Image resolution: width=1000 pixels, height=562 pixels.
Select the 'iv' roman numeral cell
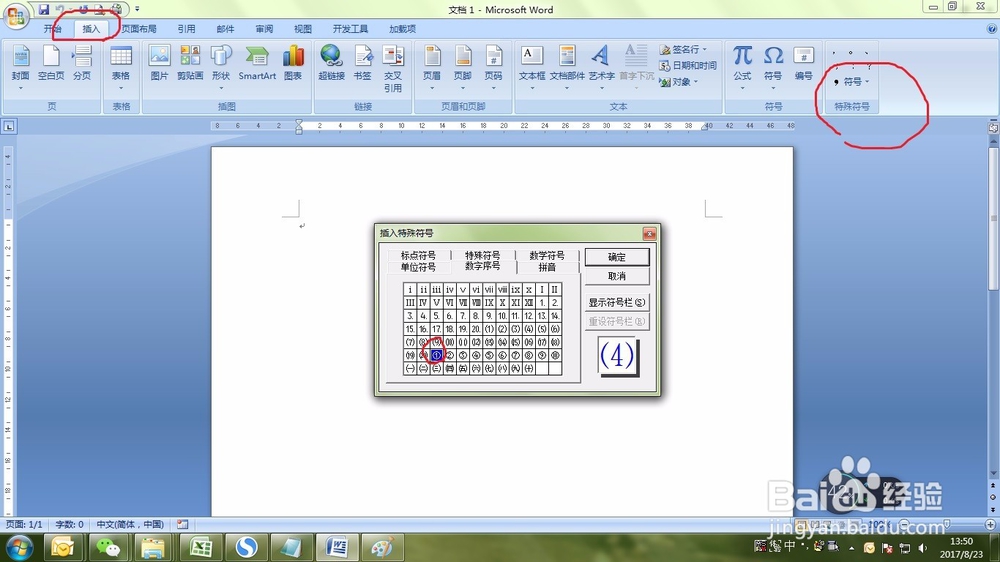[450, 289]
